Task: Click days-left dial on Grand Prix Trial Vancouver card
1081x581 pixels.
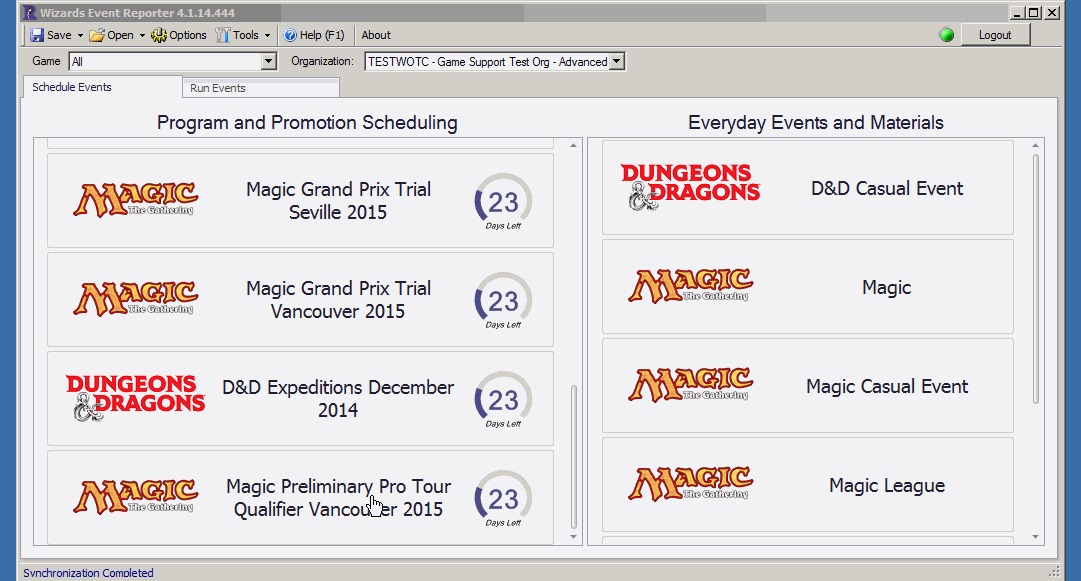Action: pos(503,300)
